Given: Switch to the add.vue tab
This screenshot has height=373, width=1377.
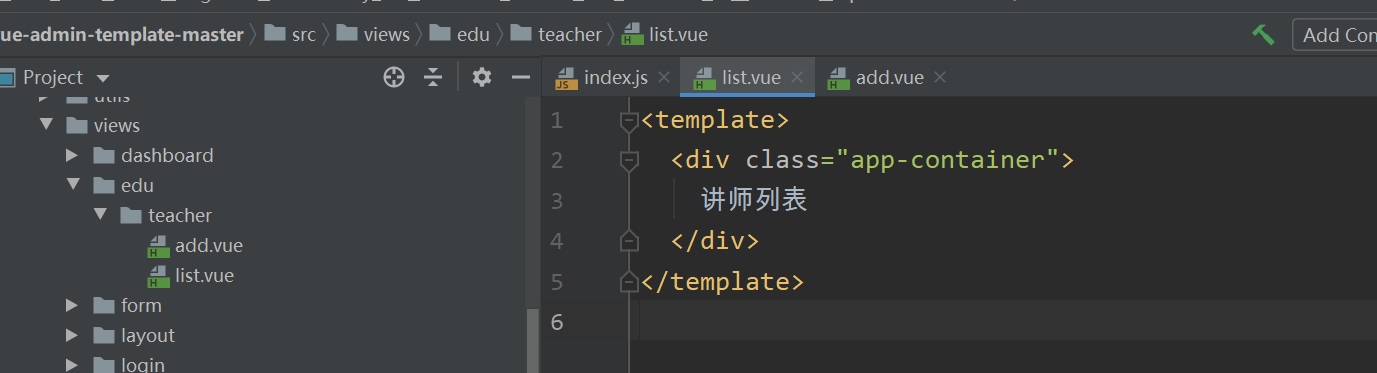Looking at the screenshot, I should click(x=876, y=77).
